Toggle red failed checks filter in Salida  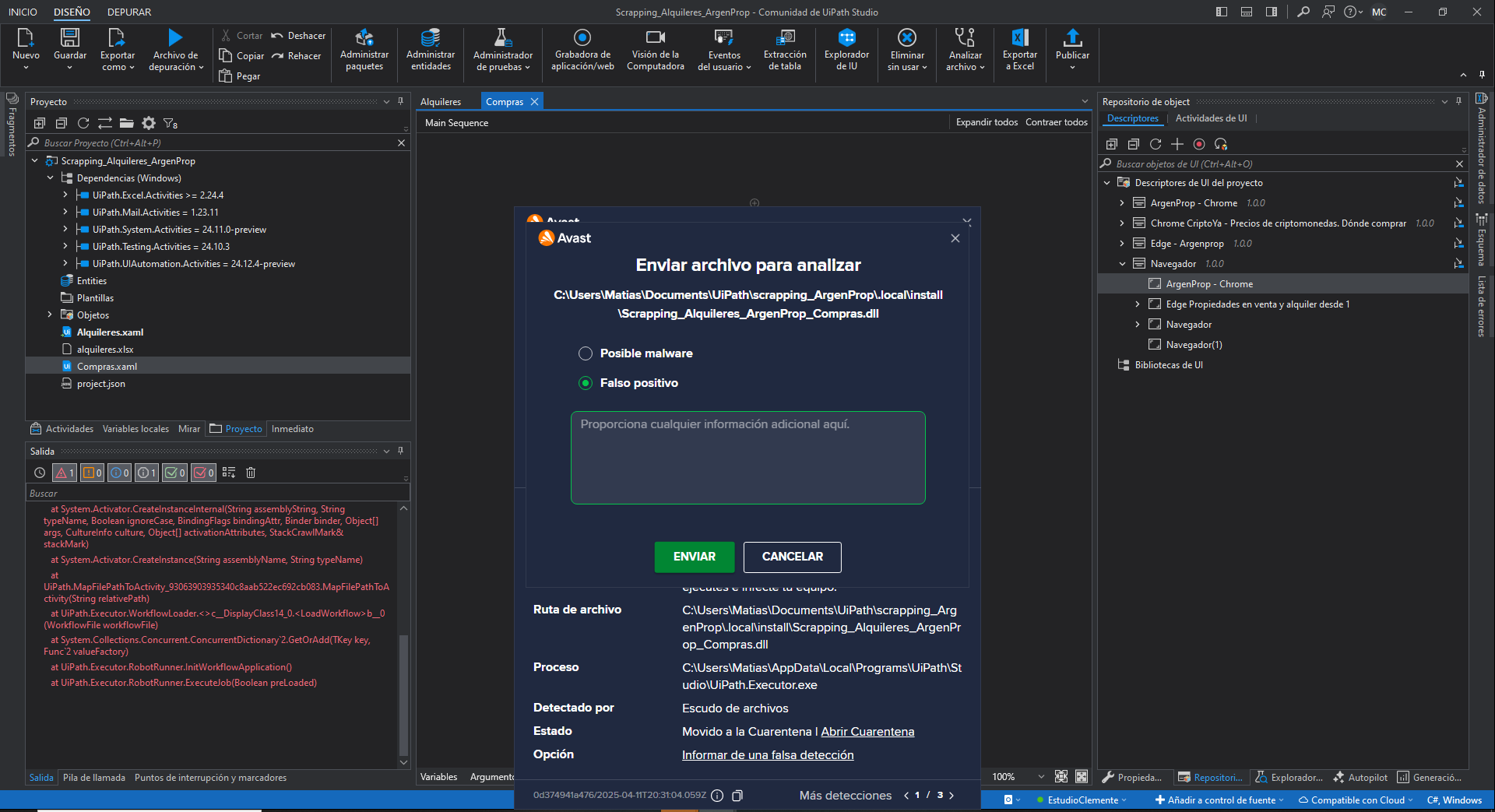click(203, 473)
